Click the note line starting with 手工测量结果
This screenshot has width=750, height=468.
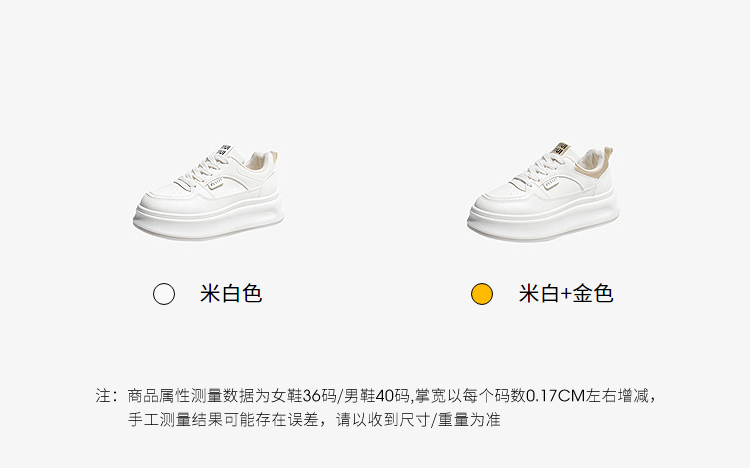tap(314, 419)
